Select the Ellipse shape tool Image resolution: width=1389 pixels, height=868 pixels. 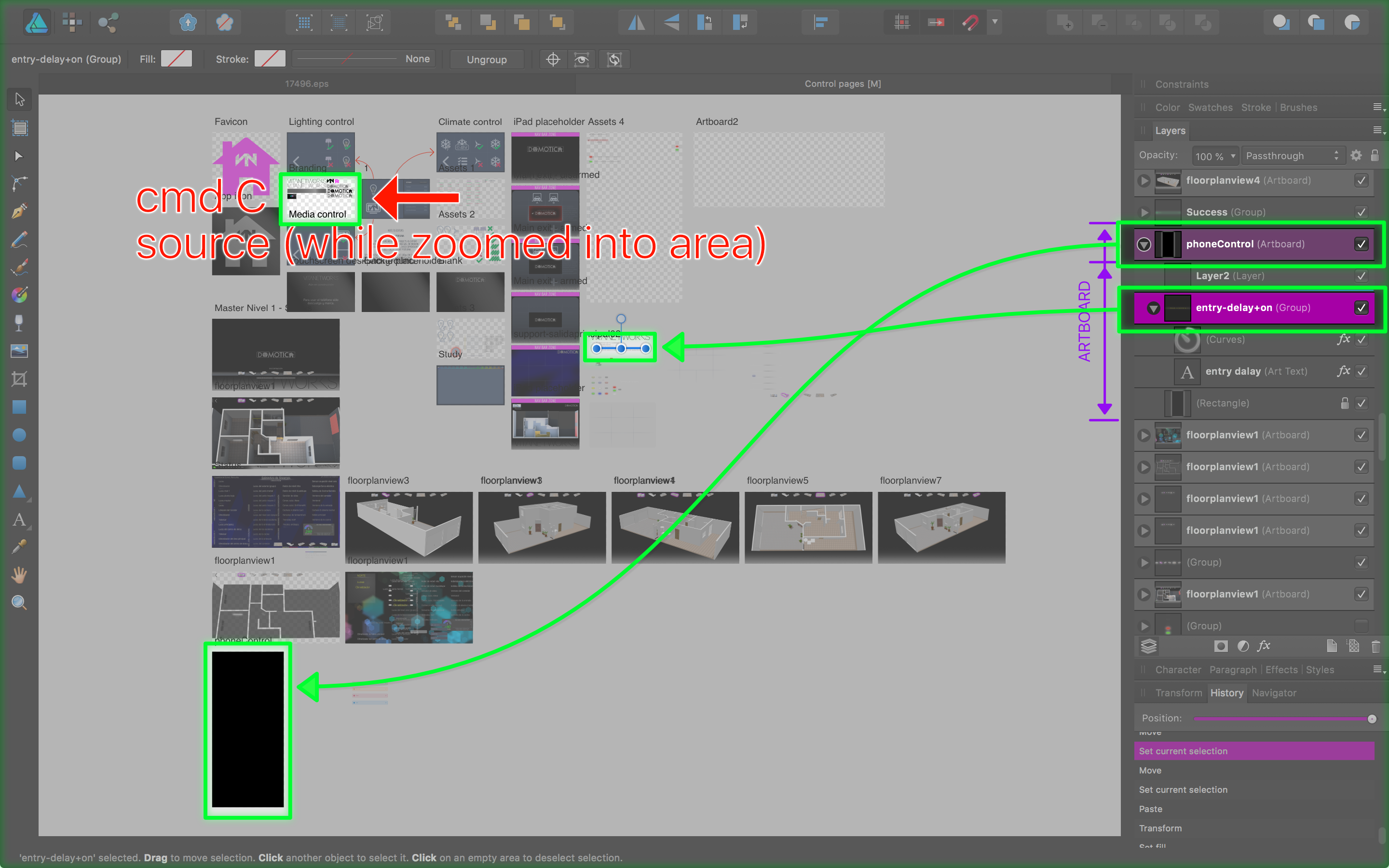19,434
